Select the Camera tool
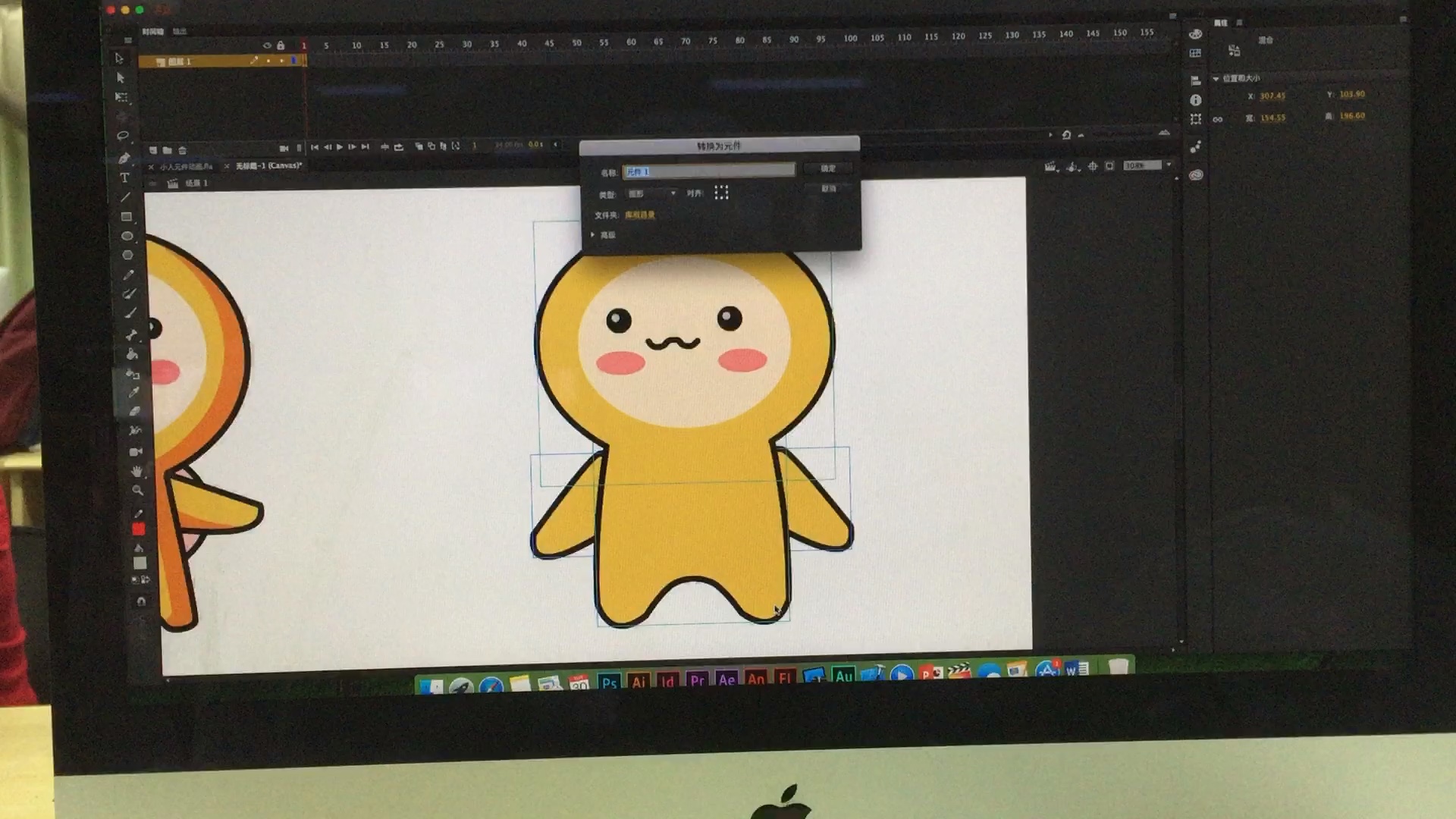Screen dimensions: 1456x819 [x=136, y=451]
